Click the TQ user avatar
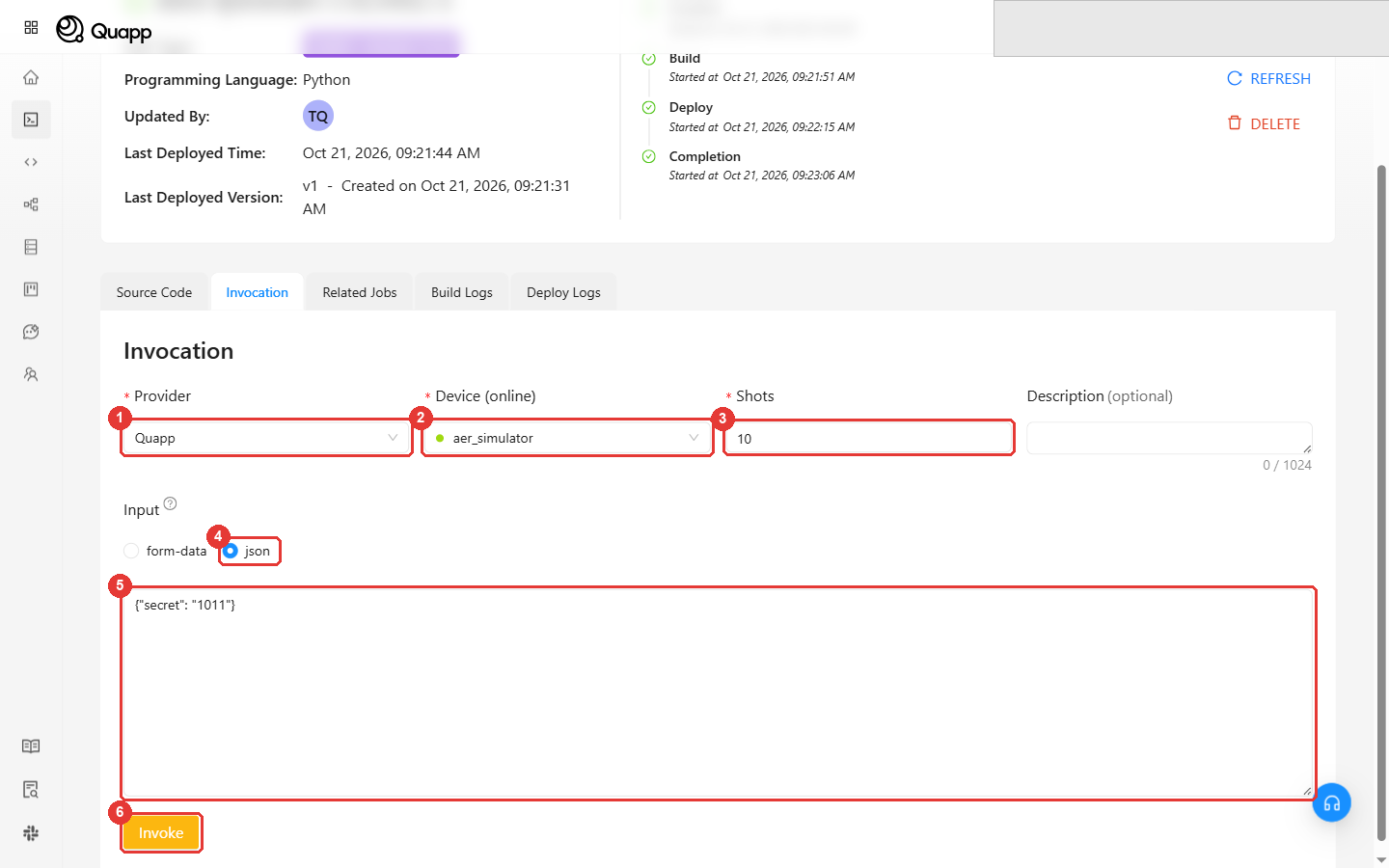1389x868 pixels. click(318, 116)
